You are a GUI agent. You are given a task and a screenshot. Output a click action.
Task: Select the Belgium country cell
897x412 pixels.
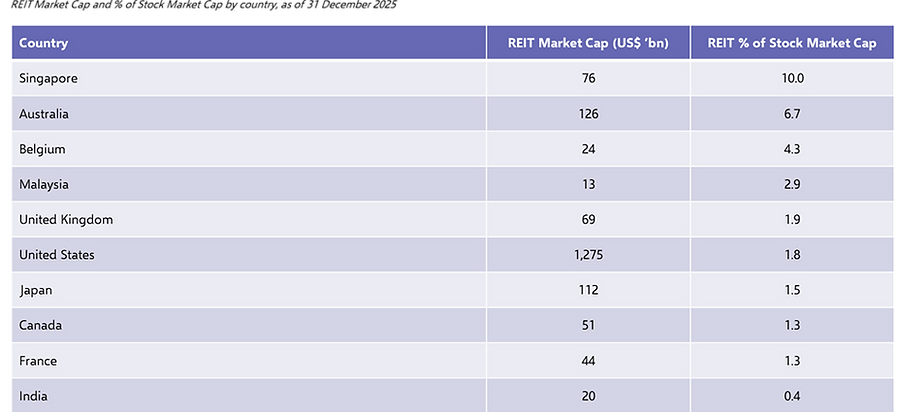pos(249,149)
